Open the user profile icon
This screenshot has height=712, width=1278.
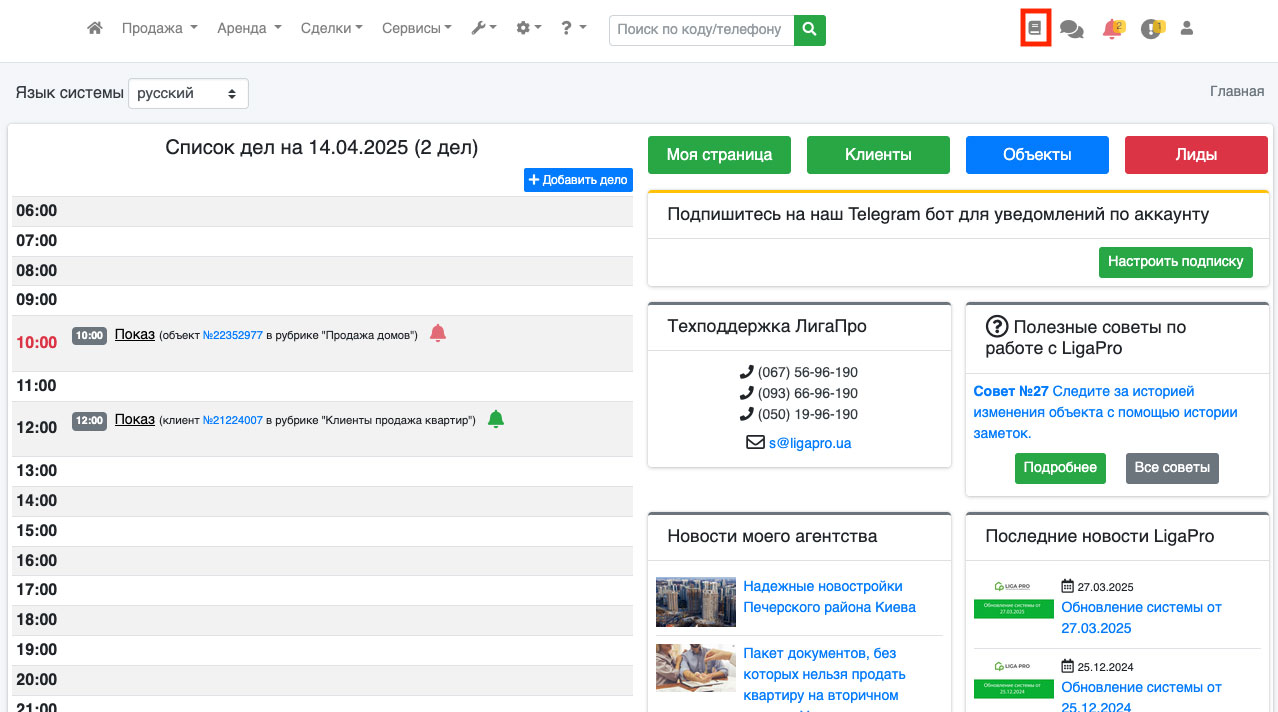click(x=1187, y=29)
